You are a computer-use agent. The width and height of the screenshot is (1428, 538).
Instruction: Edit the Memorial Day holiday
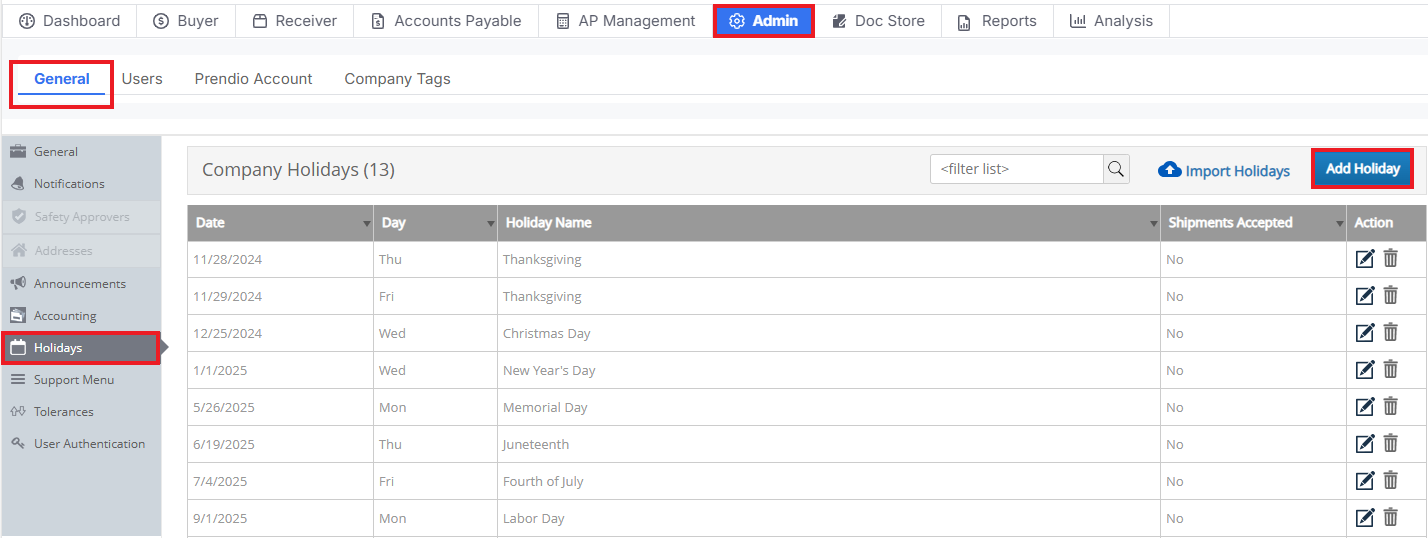pos(1365,407)
